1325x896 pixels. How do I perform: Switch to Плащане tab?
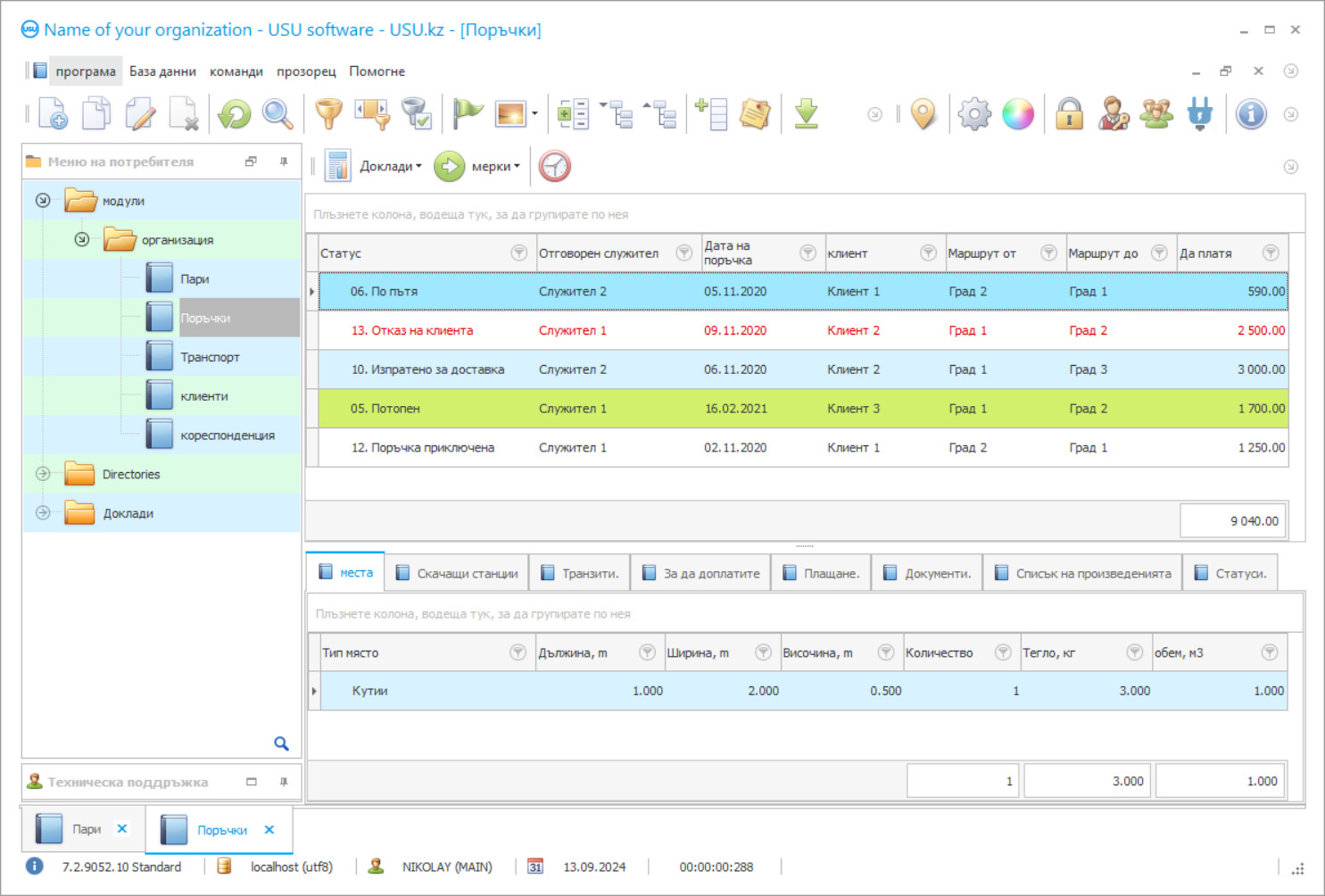[822, 573]
